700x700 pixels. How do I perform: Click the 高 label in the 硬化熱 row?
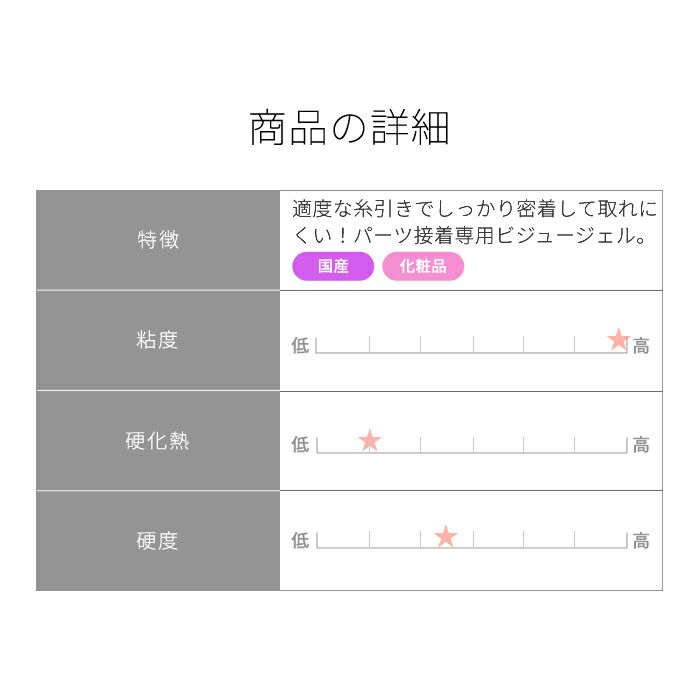(x=641, y=445)
